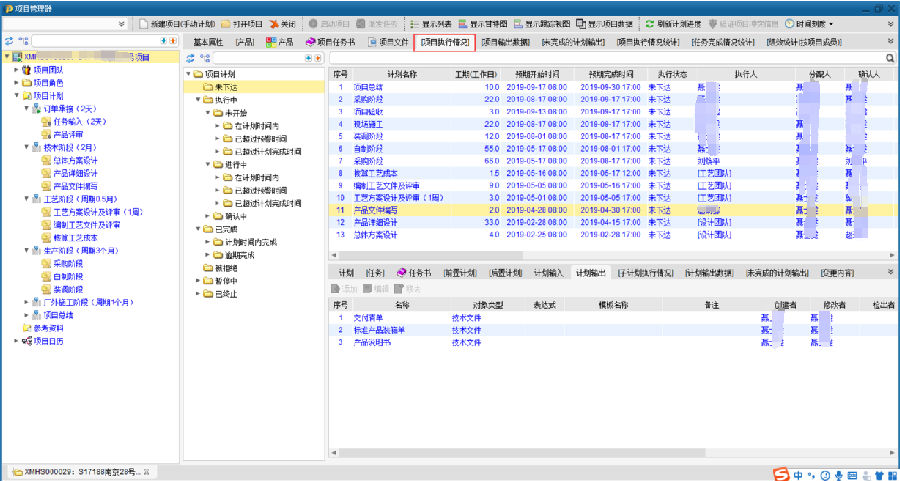This screenshot has width=900, height=481.
Task: Click the 刷新计划进度 refresh icon
Action: 650,23
